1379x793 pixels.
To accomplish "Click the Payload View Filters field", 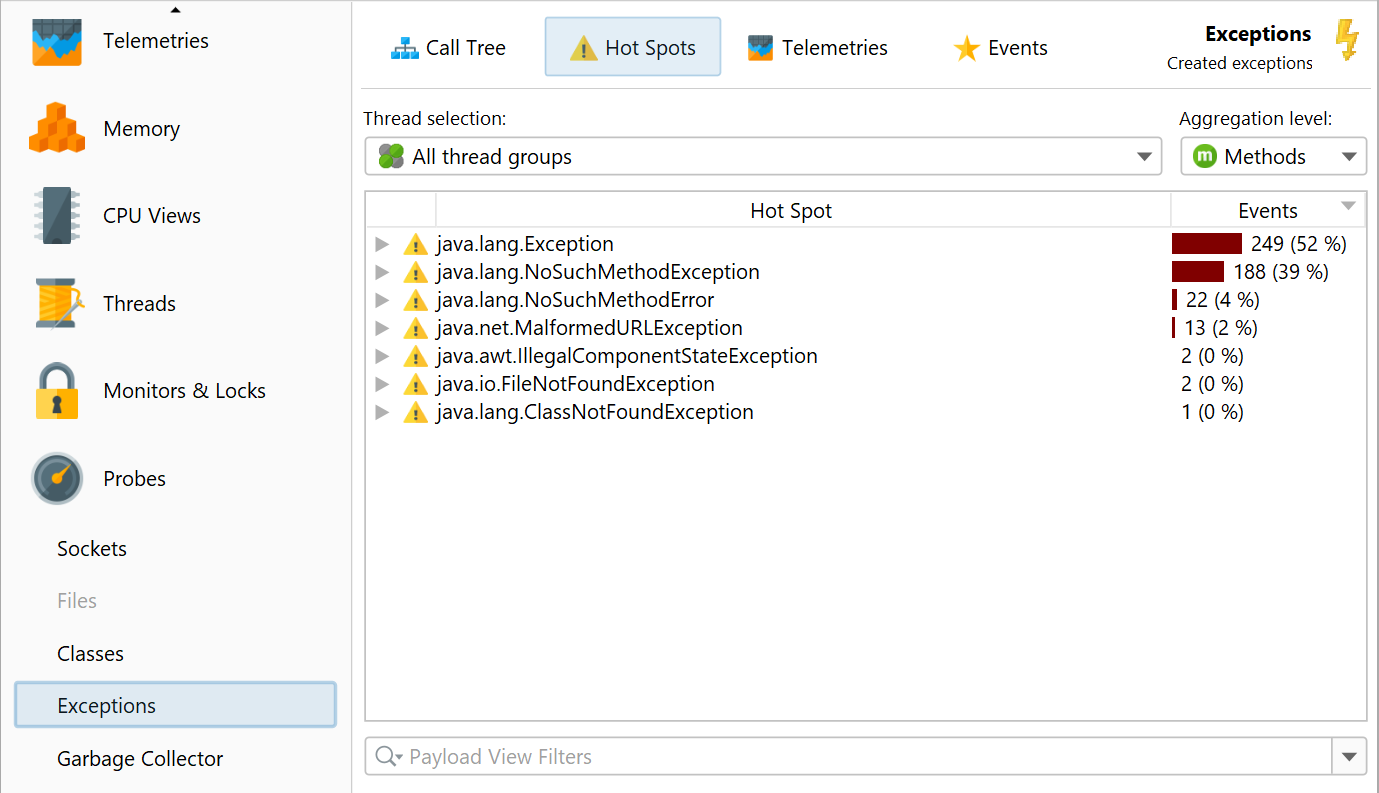I will [x=850, y=757].
